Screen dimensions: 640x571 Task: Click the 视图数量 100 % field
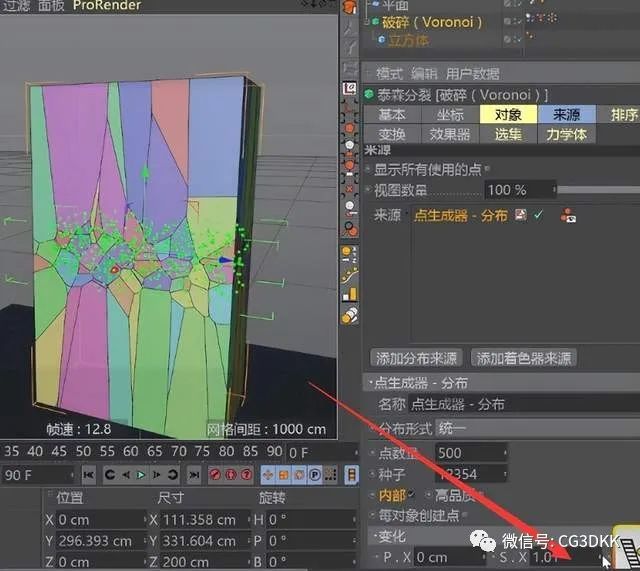click(x=520, y=190)
